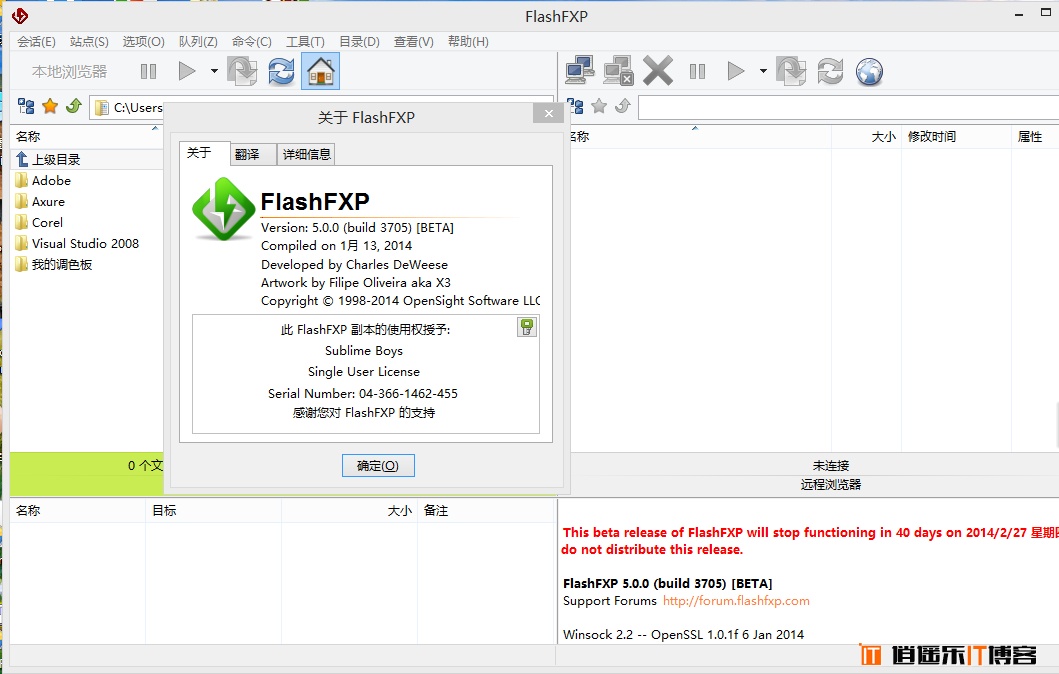Switch to the 翻译 tab
The image size is (1059, 674).
[x=253, y=155]
